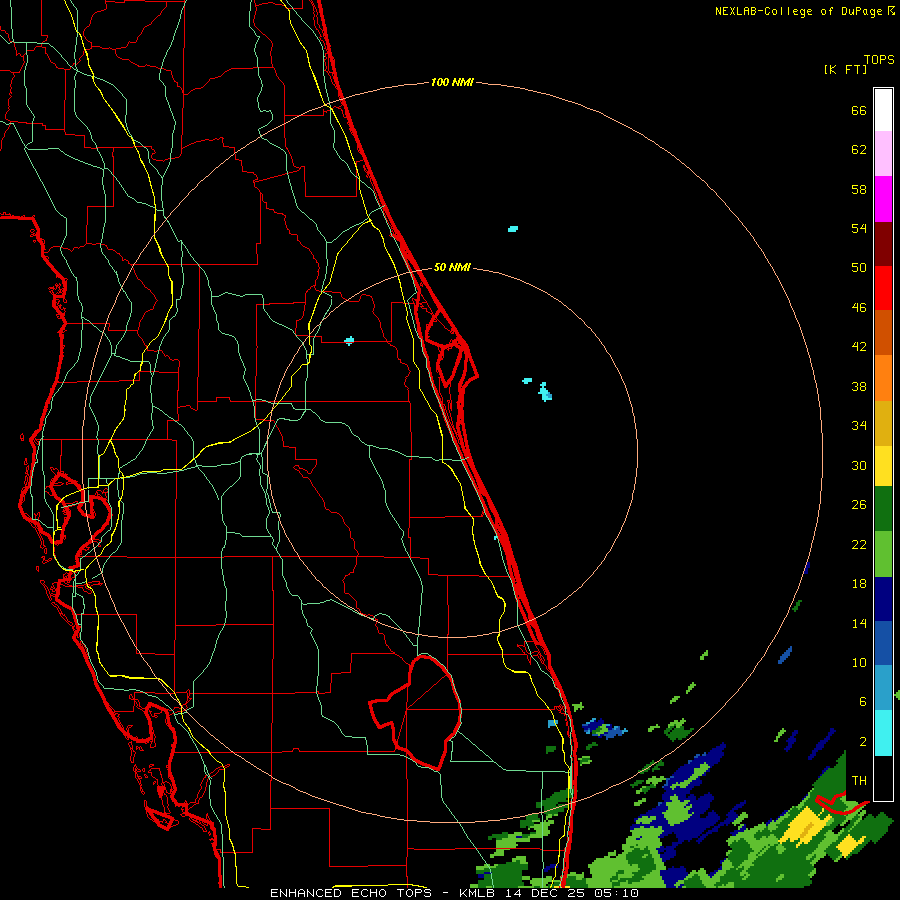Screen dimensions: 900x900
Task: Click the KMLB 14 DEC 25 05:10 timestamp
Action: (x=548, y=893)
